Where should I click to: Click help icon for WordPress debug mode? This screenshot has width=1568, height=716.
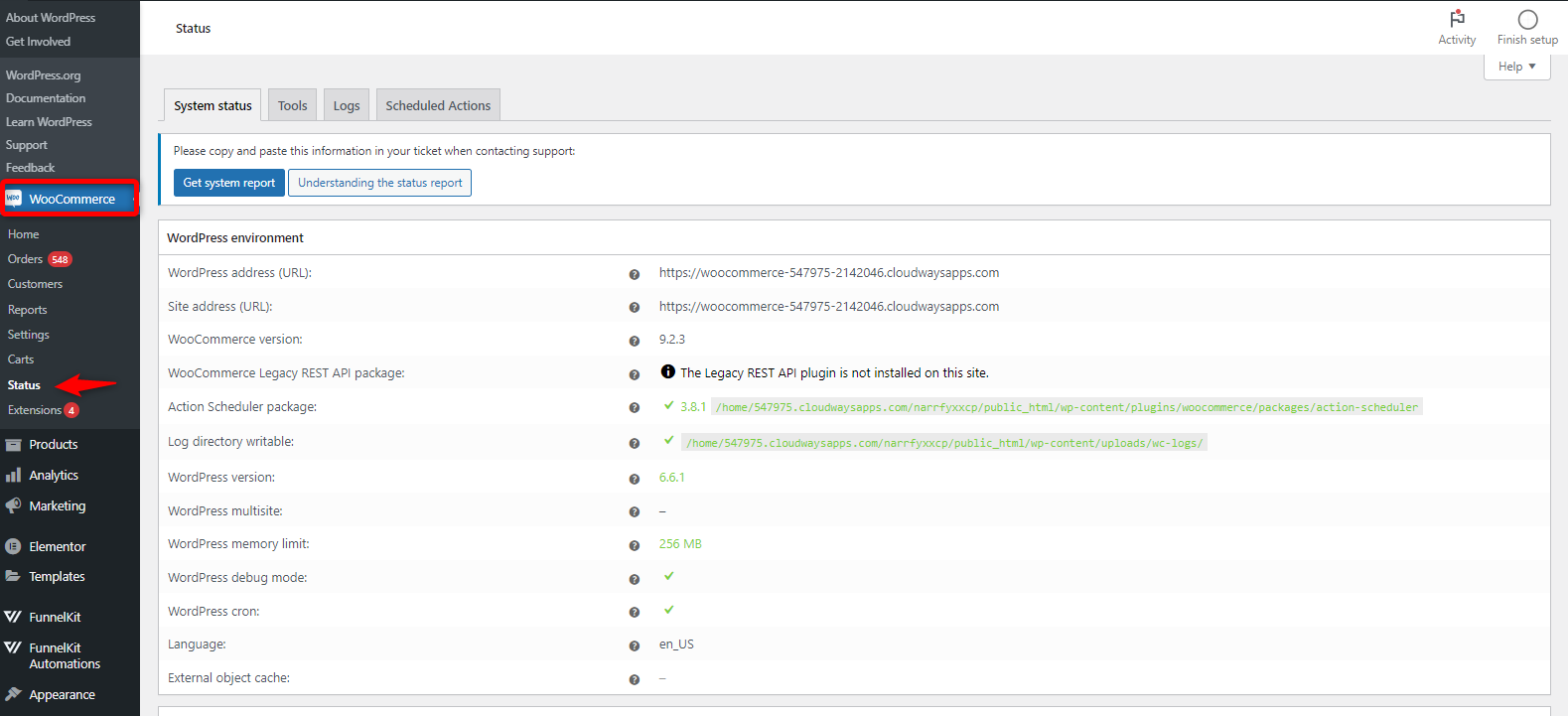(635, 579)
